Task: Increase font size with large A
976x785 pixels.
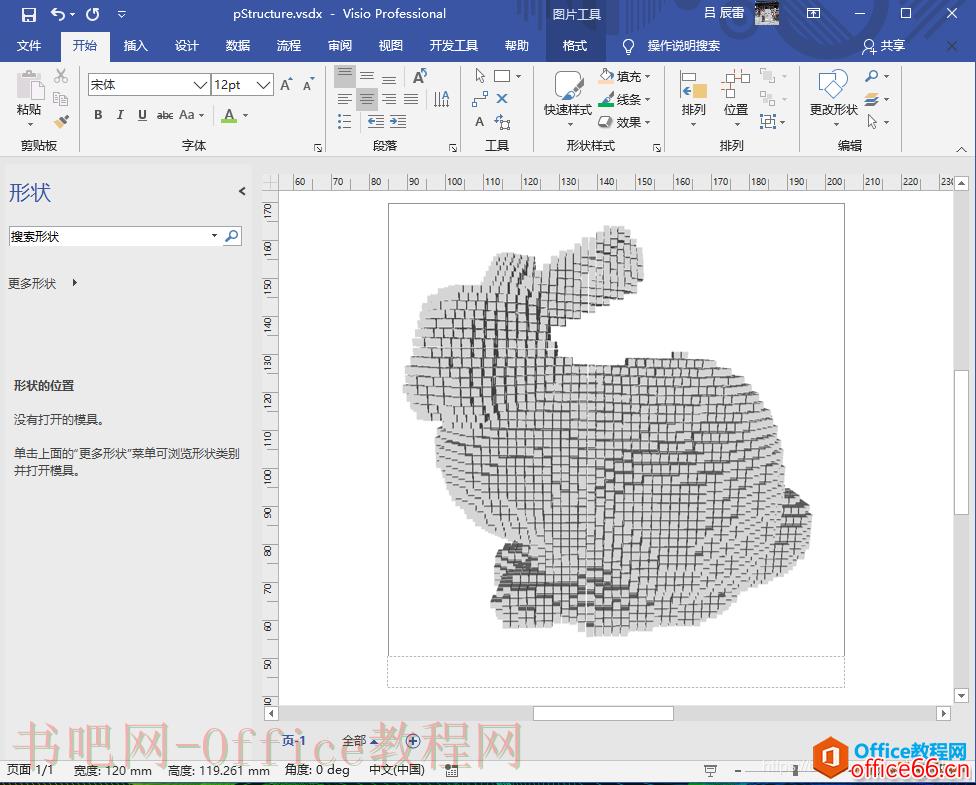Action: [x=286, y=85]
